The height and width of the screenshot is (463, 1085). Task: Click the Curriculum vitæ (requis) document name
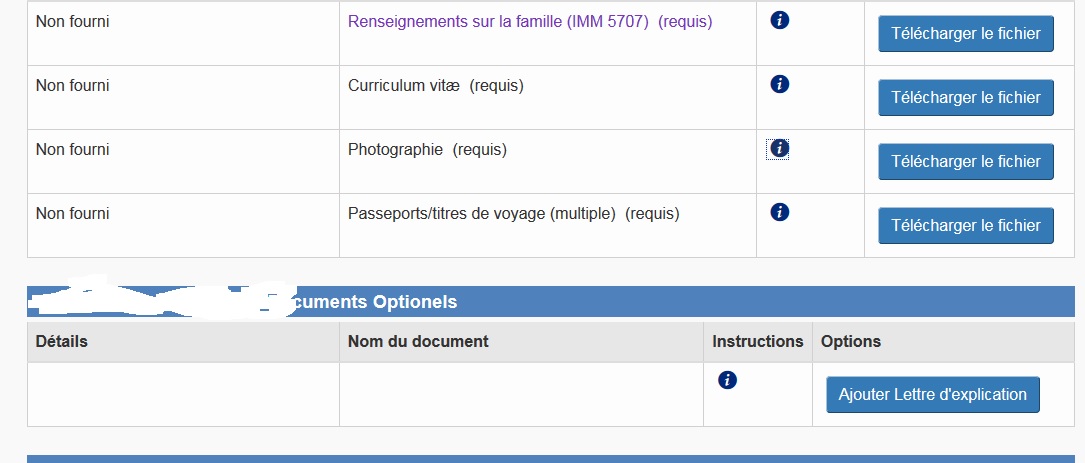coord(435,85)
